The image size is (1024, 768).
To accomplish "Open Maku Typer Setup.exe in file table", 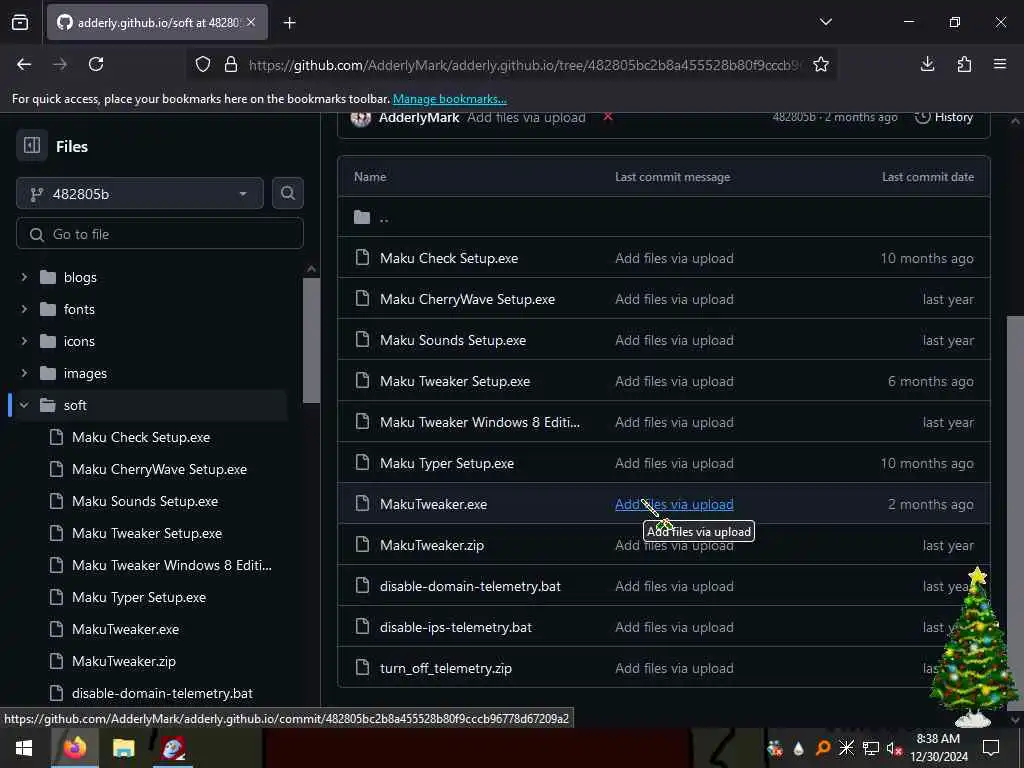I will coord(447,463).
